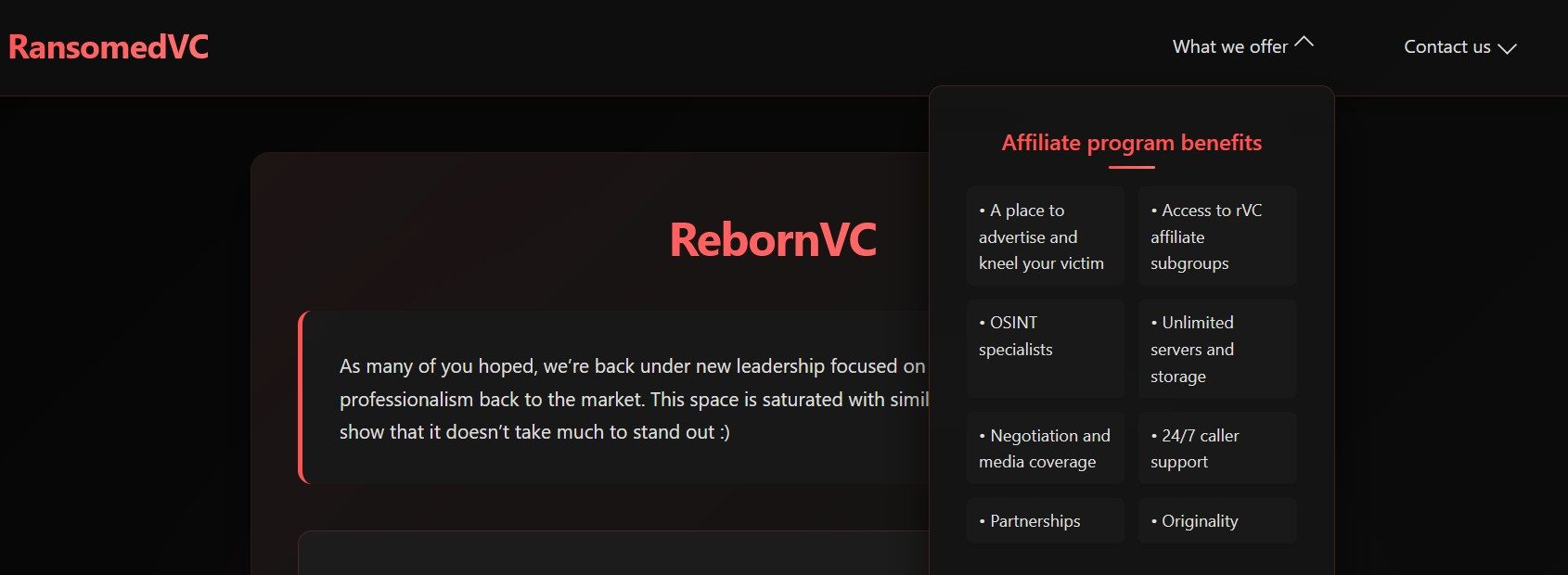1568x575 pixels.
Task: Select the 'A place to advertise' benefit card
Action: pyautogui.click(x=1046, y=236)
